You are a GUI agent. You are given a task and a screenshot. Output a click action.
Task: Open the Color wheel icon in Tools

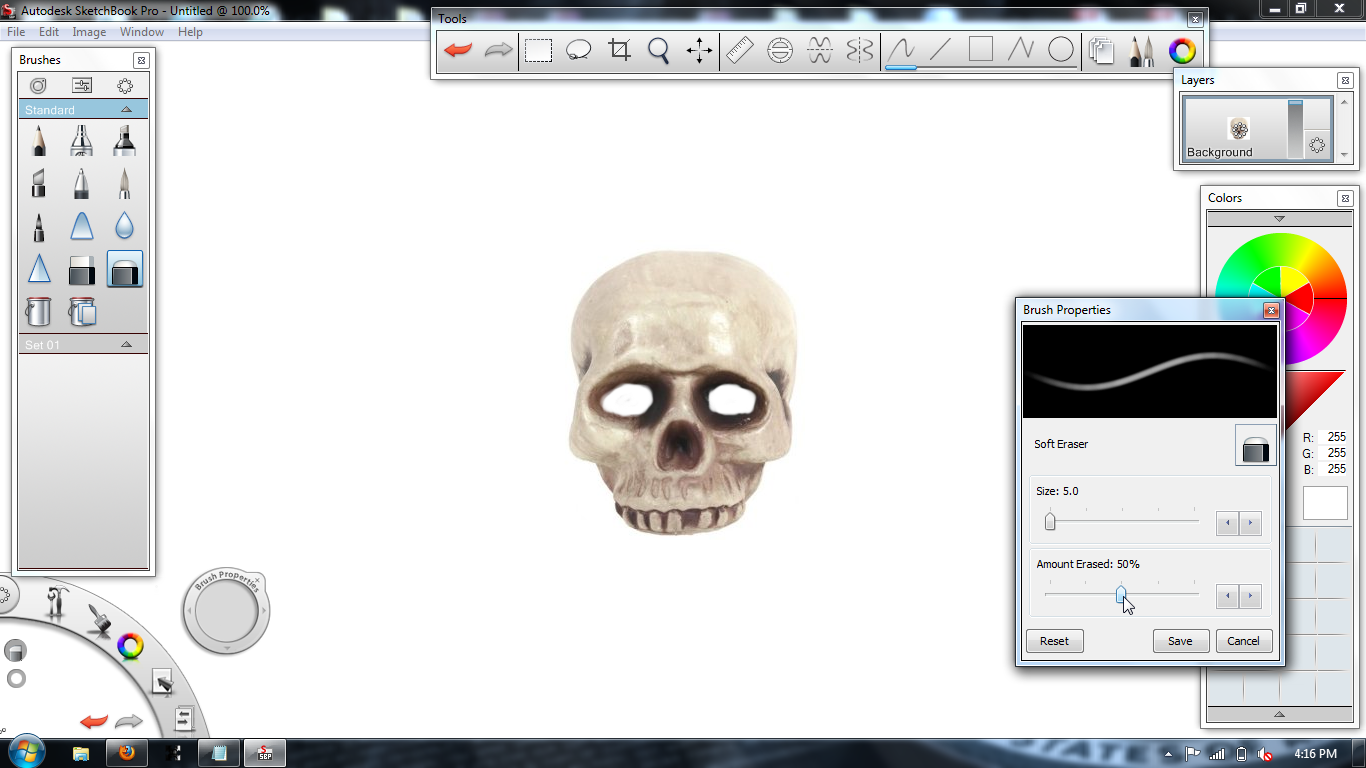point(1182,50)
